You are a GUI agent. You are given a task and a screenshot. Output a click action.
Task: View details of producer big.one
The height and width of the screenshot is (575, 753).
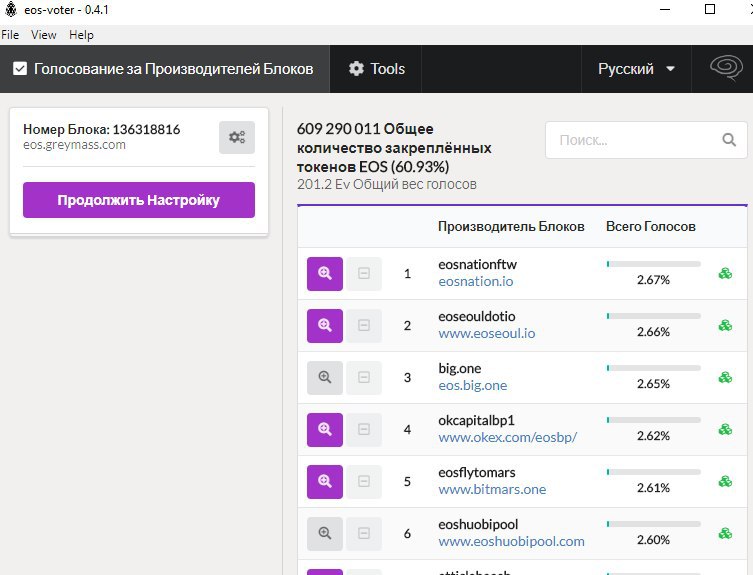(325, 378)
